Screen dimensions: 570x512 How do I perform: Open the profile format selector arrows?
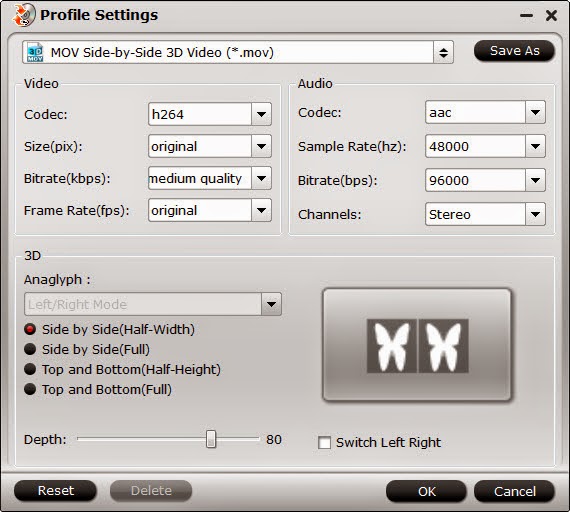pos(443,53)
